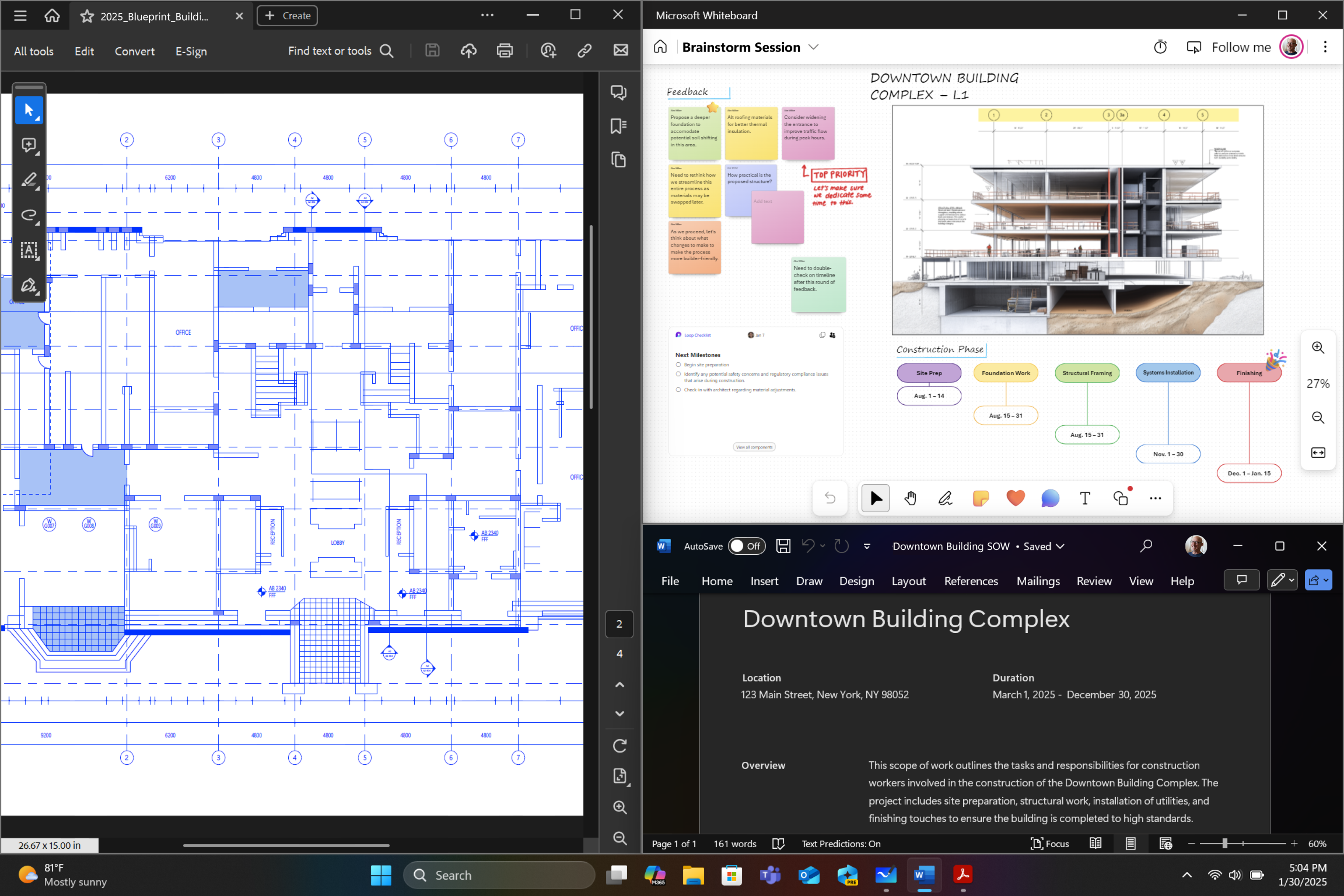Click the Create button in Acrobat
1344x896 pixels.
287,16
